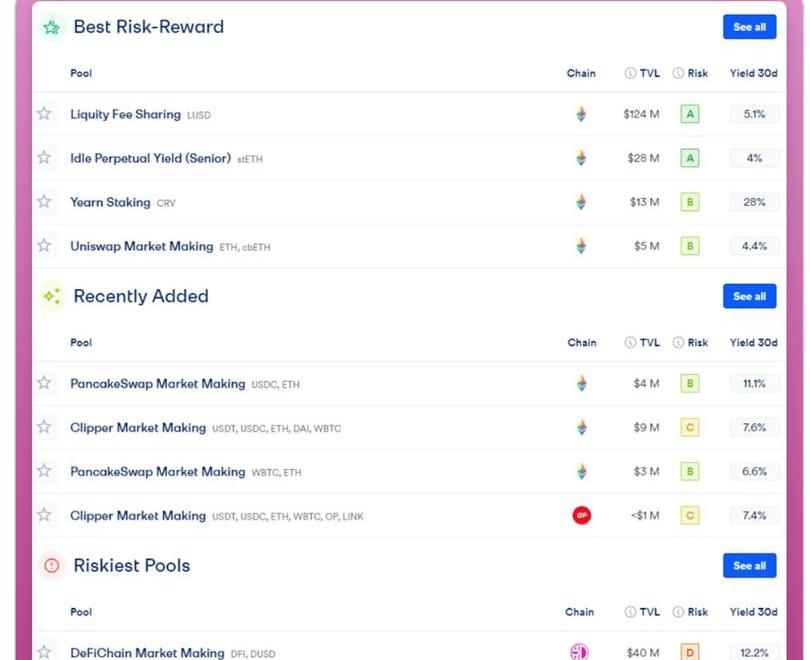Image resolution: width=810 pixels, height=660 pixels.
Task: Click the Risk info icon in Recently Added header
Action: pos(678,343)
